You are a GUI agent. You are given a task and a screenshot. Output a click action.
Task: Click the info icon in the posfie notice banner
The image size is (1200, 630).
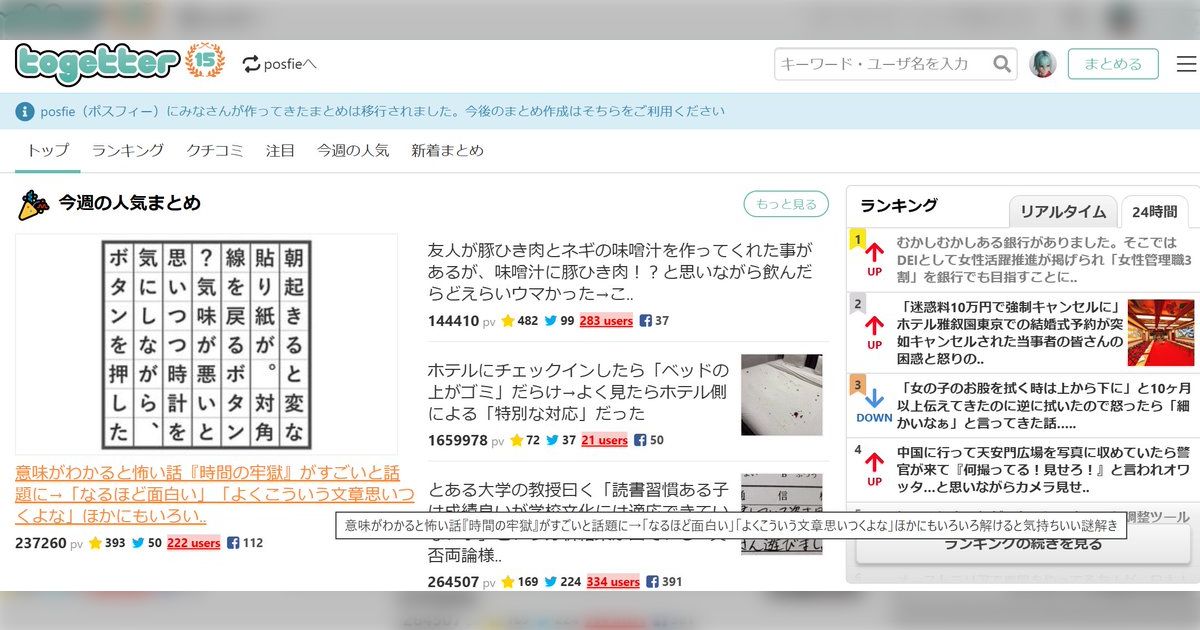[x=25, y=112]
